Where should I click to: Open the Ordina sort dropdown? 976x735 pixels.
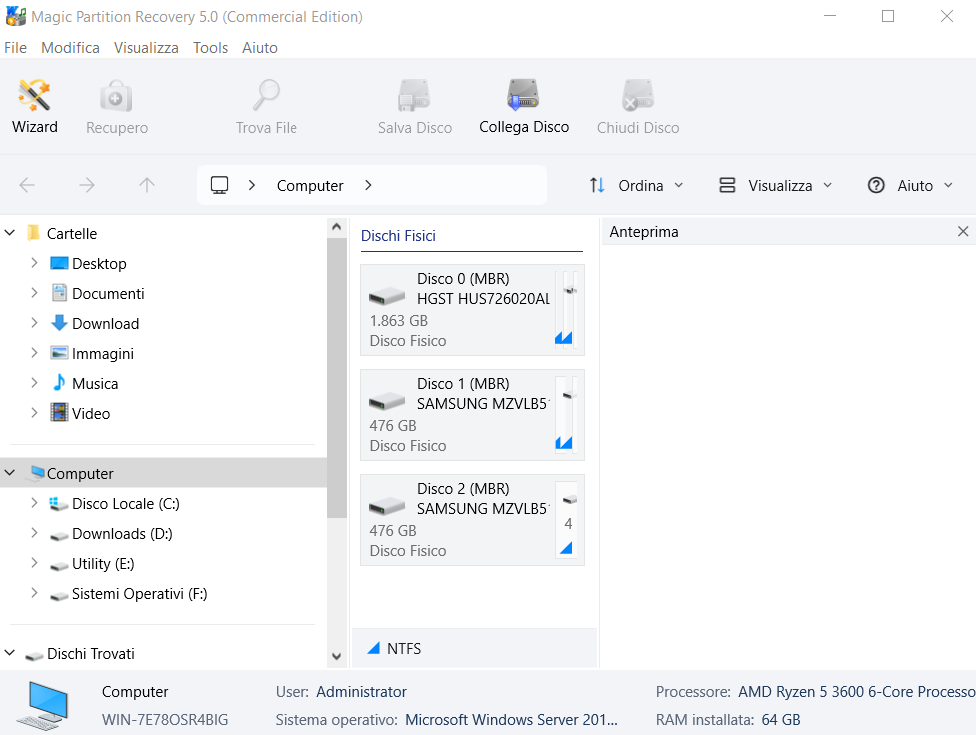(636, 185)
